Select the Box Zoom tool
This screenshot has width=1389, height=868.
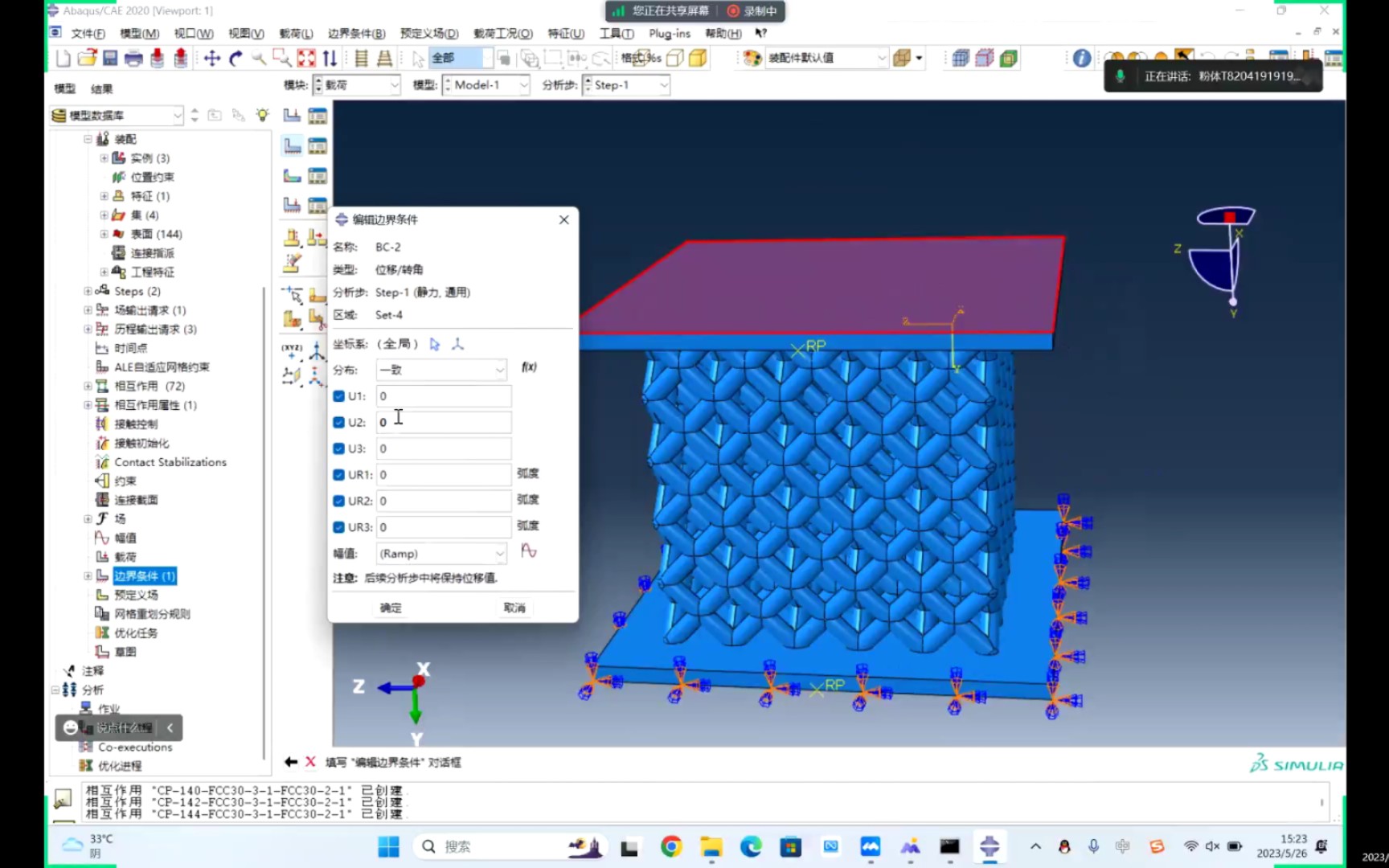(282, 58)
